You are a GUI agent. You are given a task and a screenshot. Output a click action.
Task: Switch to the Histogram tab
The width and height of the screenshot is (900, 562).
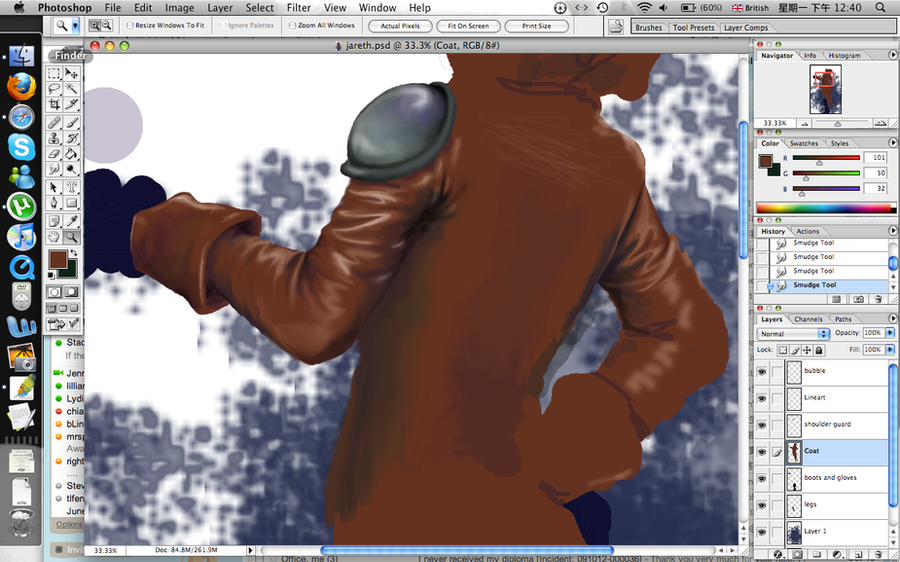(x=844, y=56)
